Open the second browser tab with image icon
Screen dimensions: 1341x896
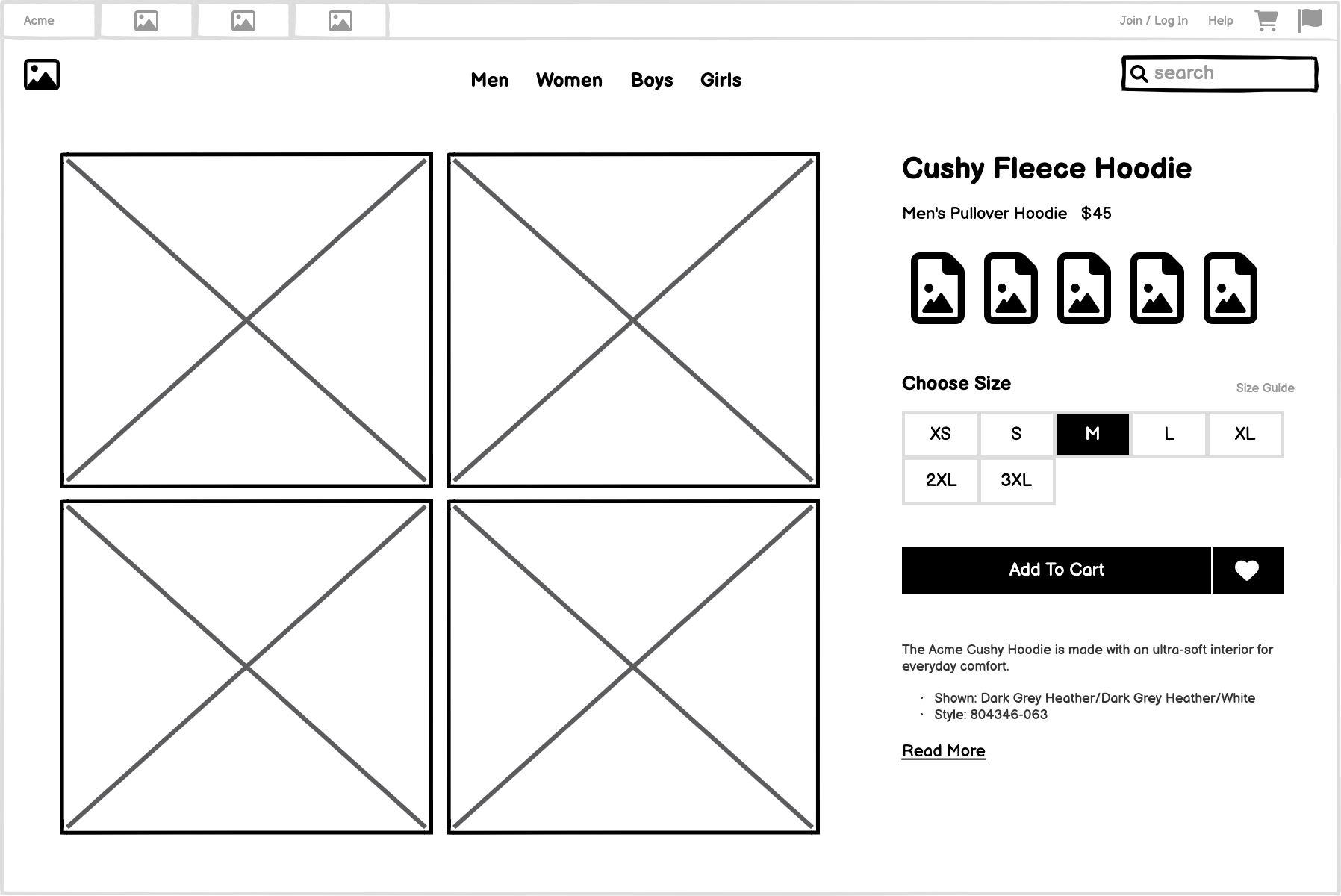[144, 20]
